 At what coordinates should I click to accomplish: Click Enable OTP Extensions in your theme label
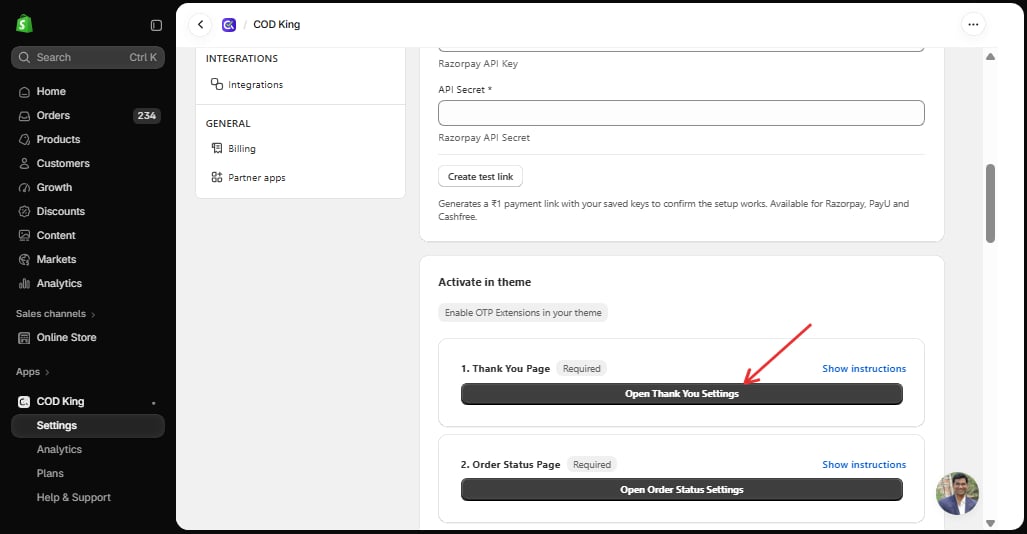(x=523, y=313)
